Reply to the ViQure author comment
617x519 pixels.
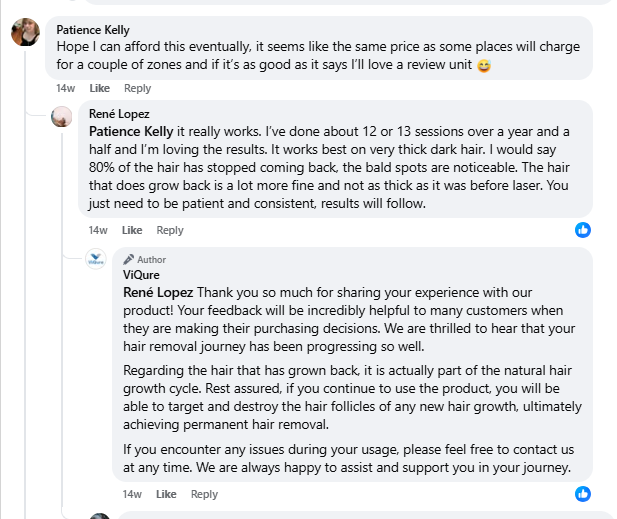tap(204, 494)
